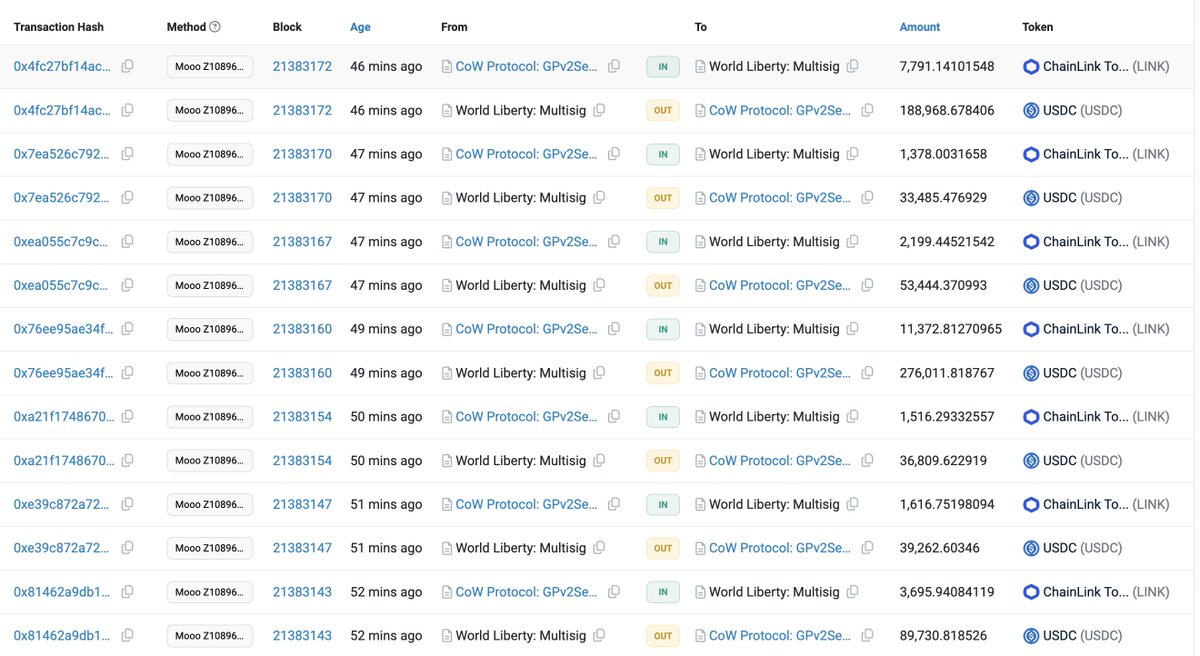This screenshot has width=1200, height=656.
Task: Copy the To address in the 36,809.622919 row
Action: [x=867, y=461]
